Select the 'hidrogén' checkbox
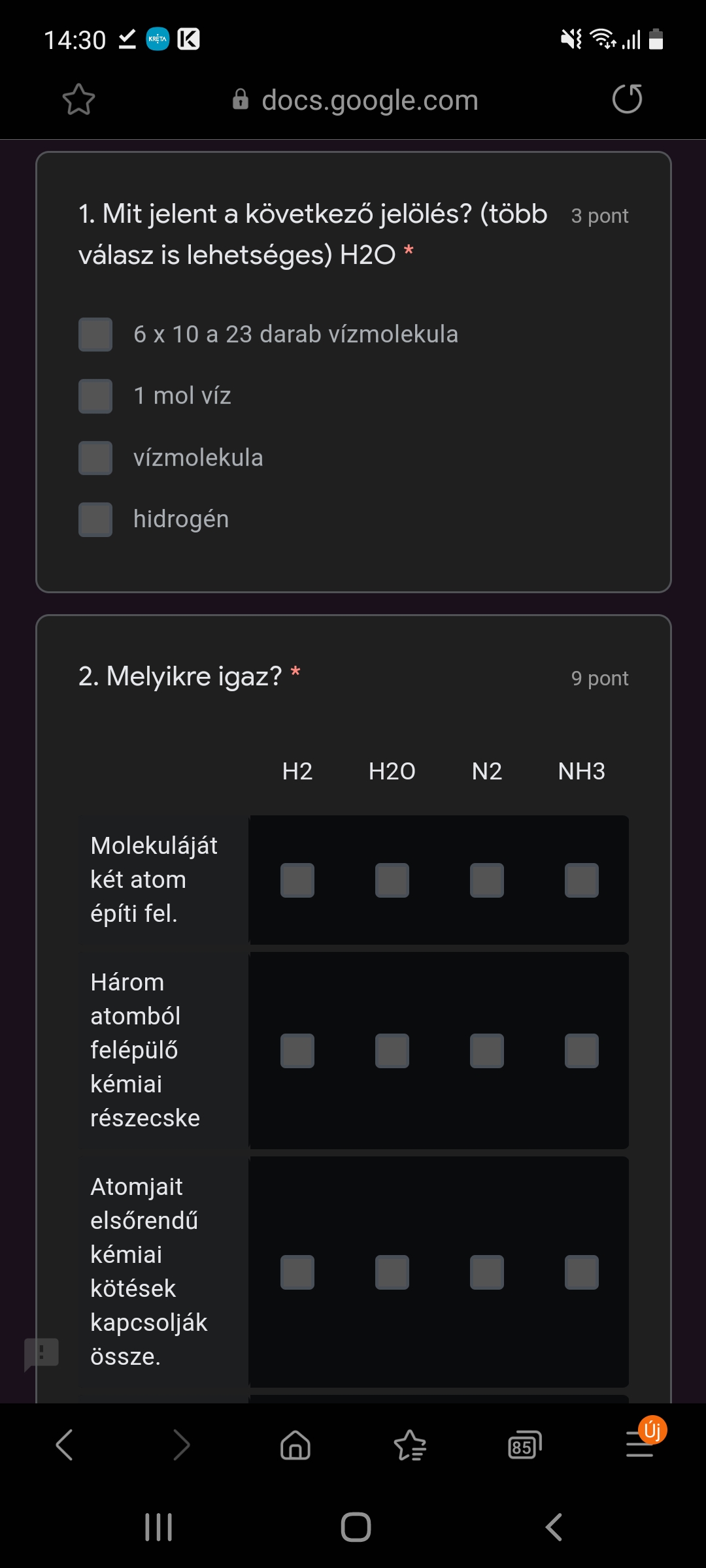 click(95, 519)
